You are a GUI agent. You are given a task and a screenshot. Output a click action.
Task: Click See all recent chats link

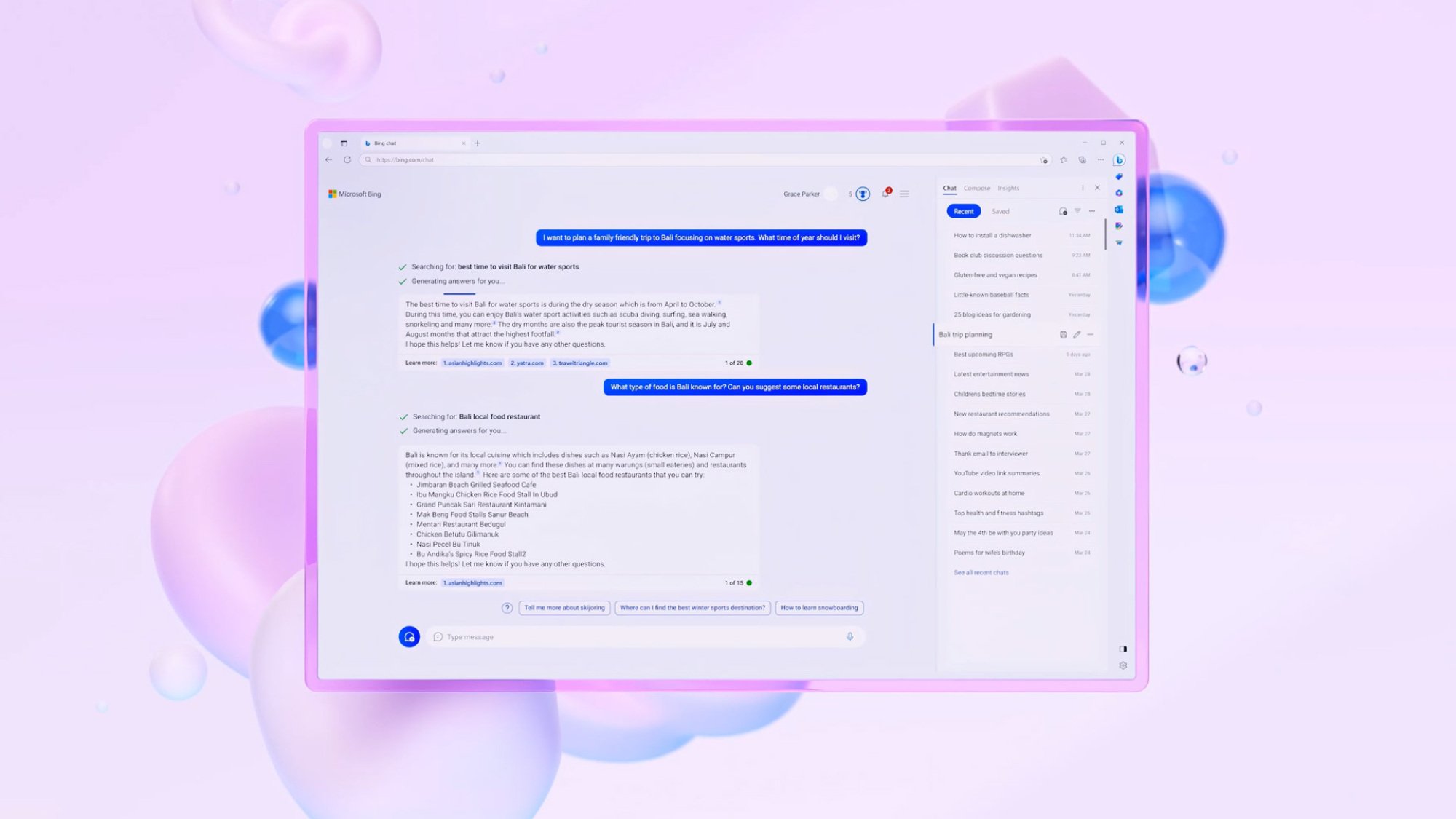pyautogui.click(x=980, y=572)
